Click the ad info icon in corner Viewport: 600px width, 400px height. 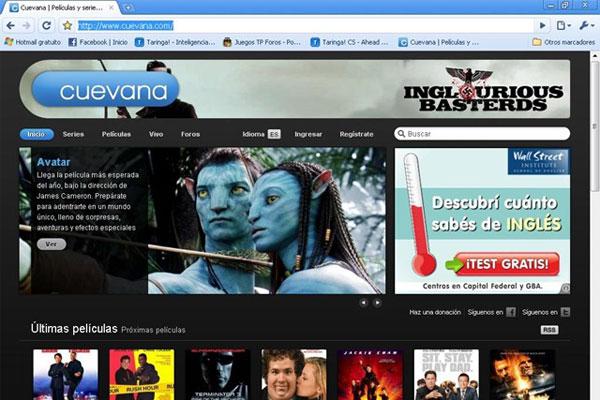566,288
